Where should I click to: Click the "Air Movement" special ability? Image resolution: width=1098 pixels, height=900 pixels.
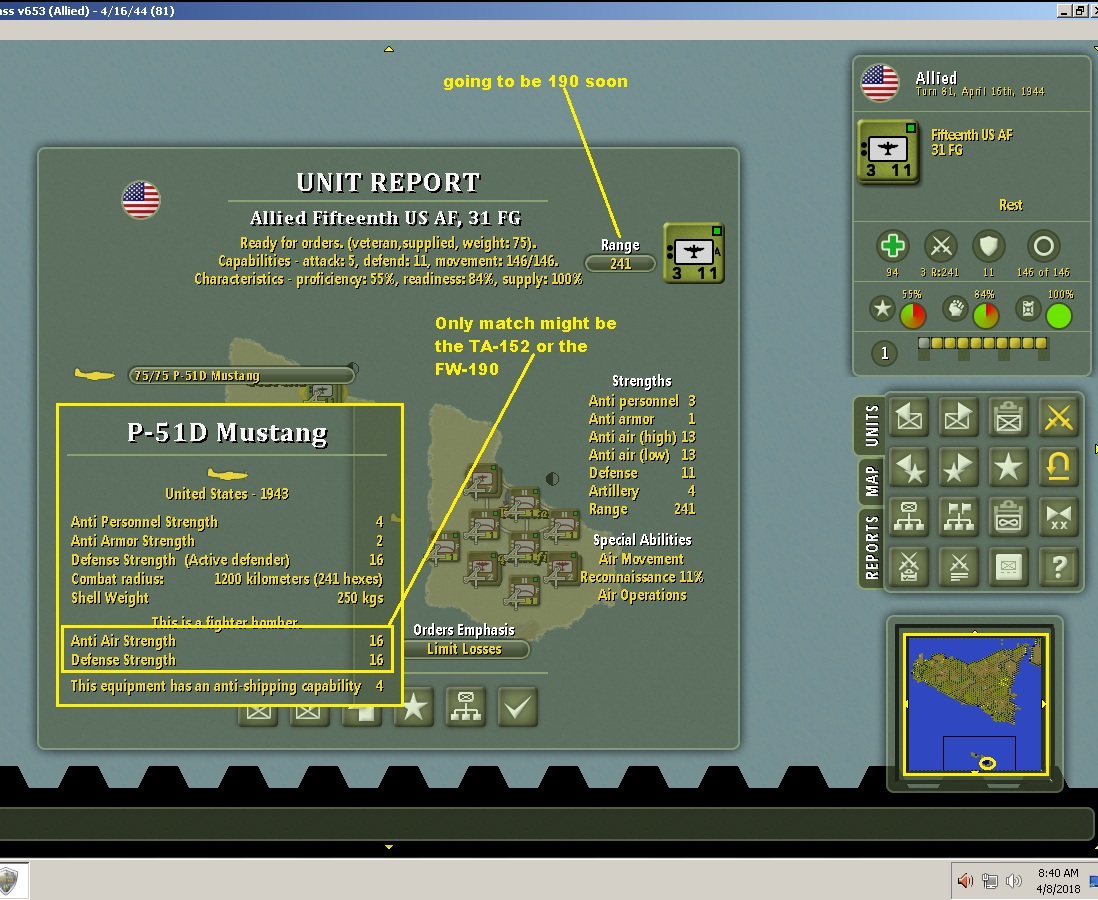[x=641, y=559]
